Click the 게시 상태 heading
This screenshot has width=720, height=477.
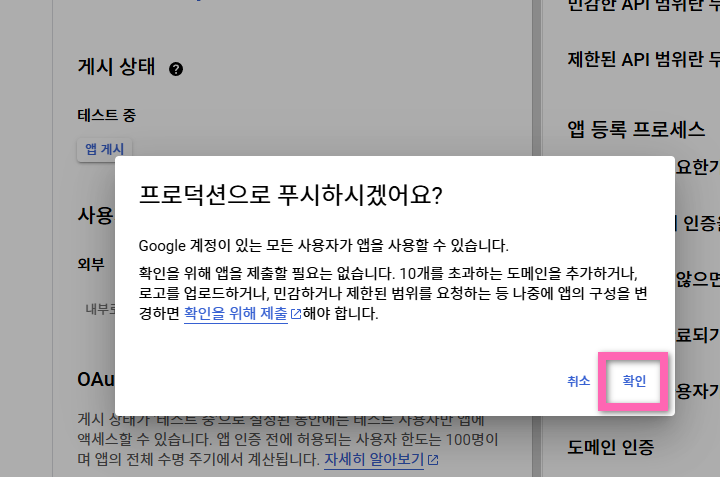click(117, 68)
